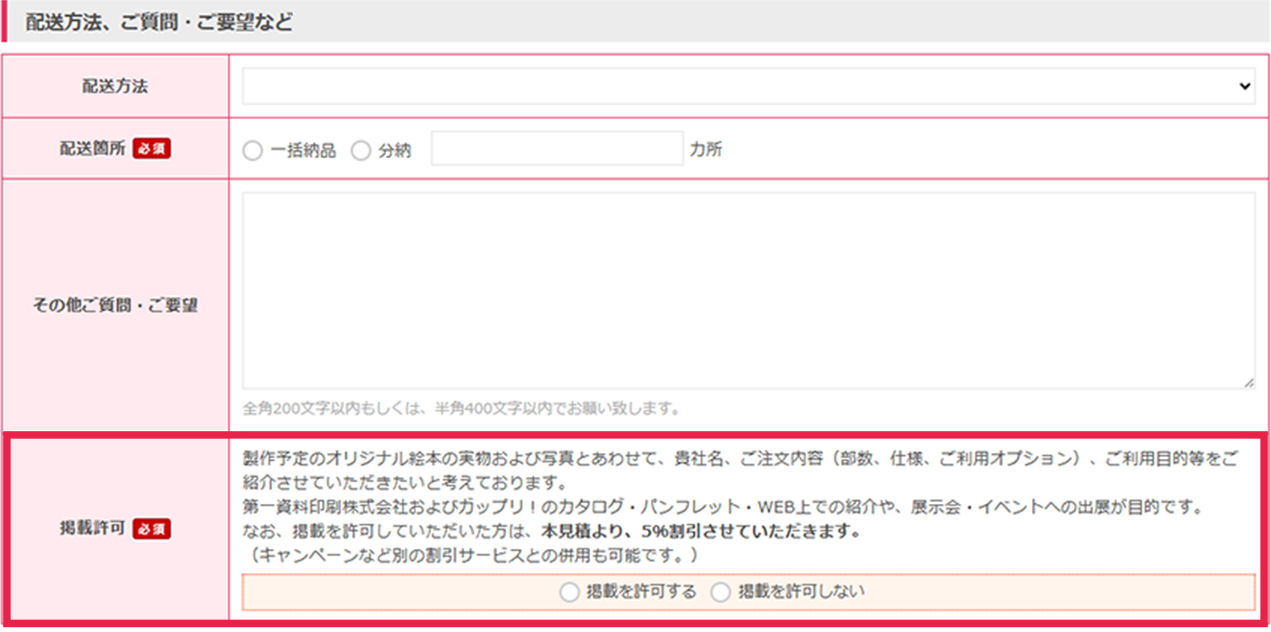Grab the textarea resize handle corner

[1249, 382]
